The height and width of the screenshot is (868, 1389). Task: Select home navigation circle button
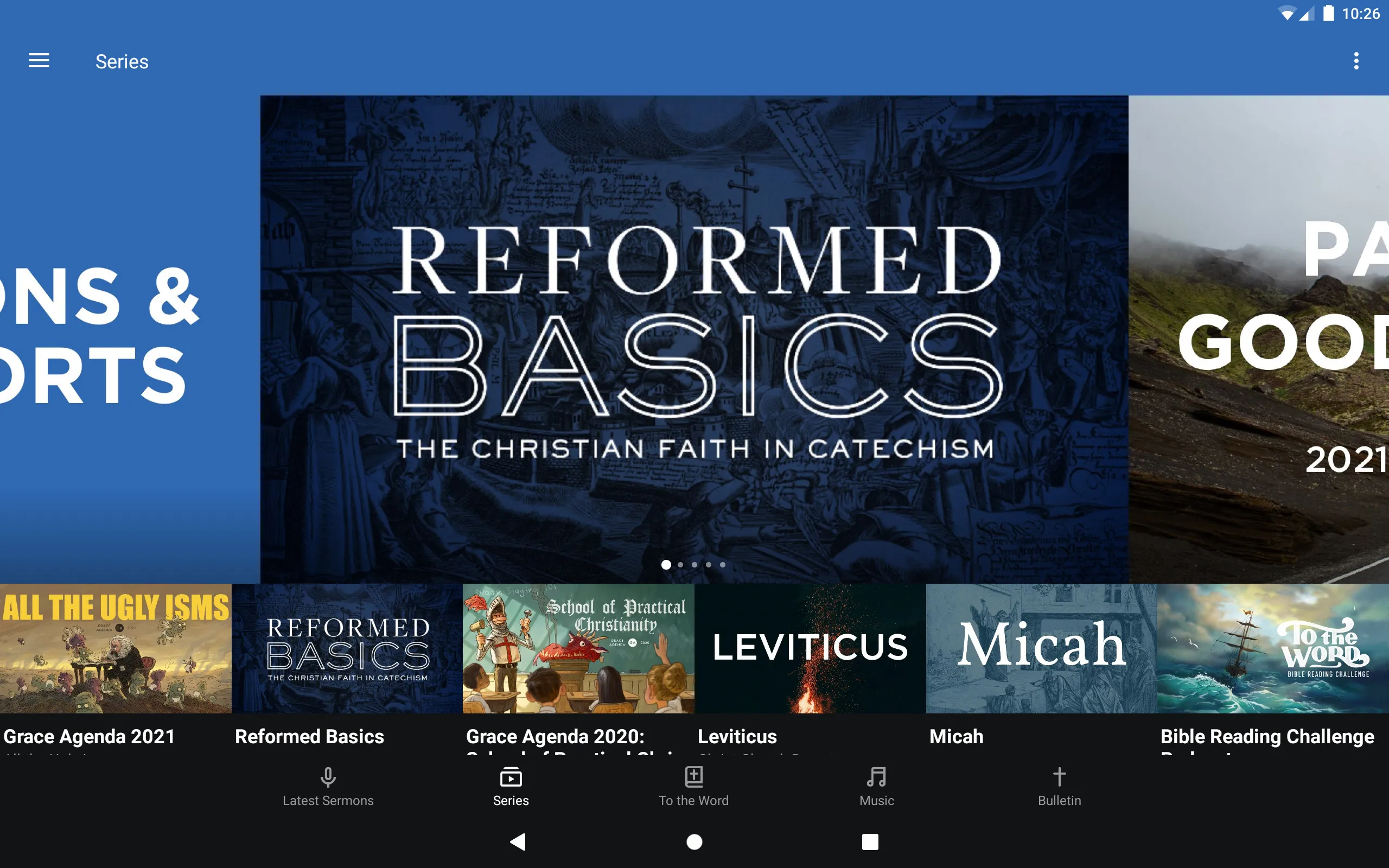coord(694,840)
